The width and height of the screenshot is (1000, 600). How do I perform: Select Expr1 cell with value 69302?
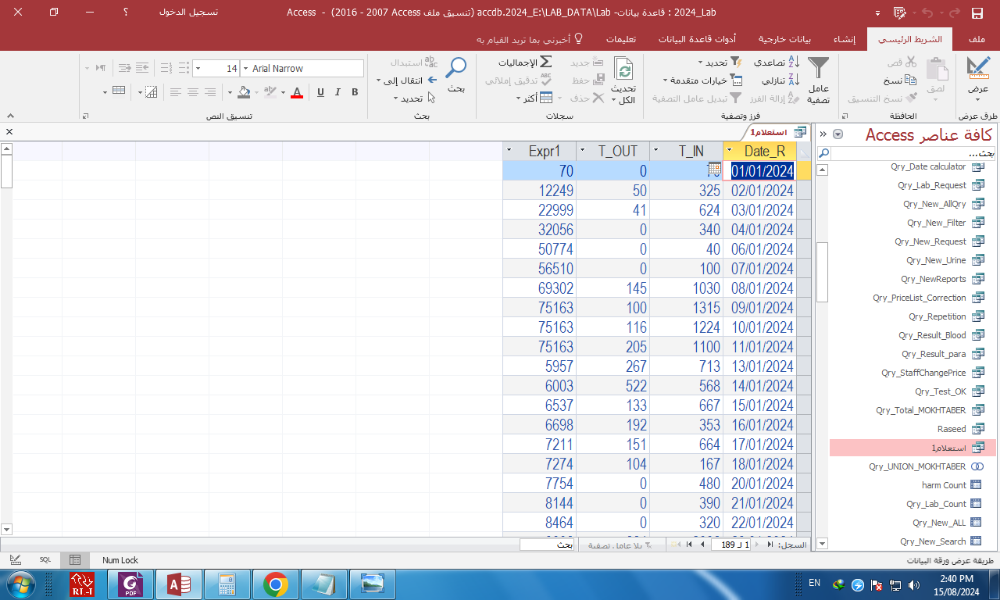pos(540,288)
